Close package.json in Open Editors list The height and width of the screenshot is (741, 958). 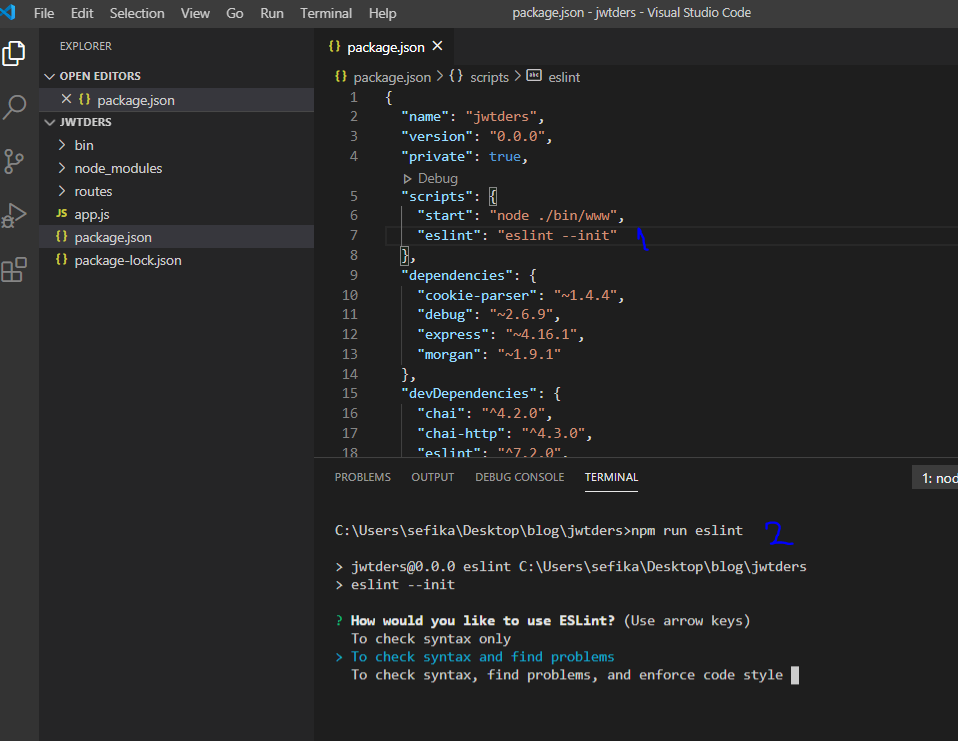67,99
